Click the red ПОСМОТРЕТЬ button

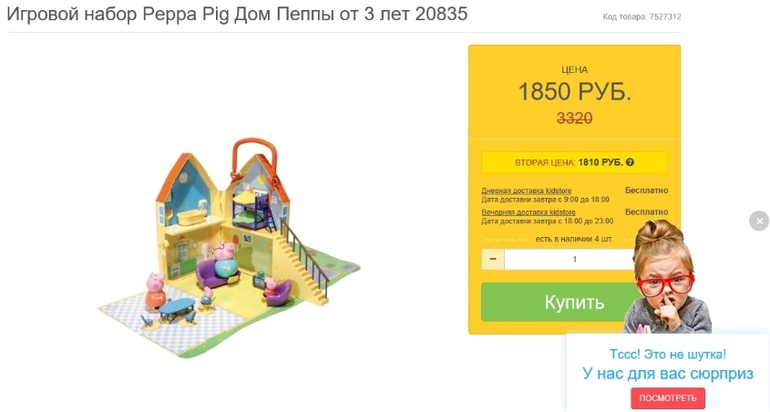(668, 398)
